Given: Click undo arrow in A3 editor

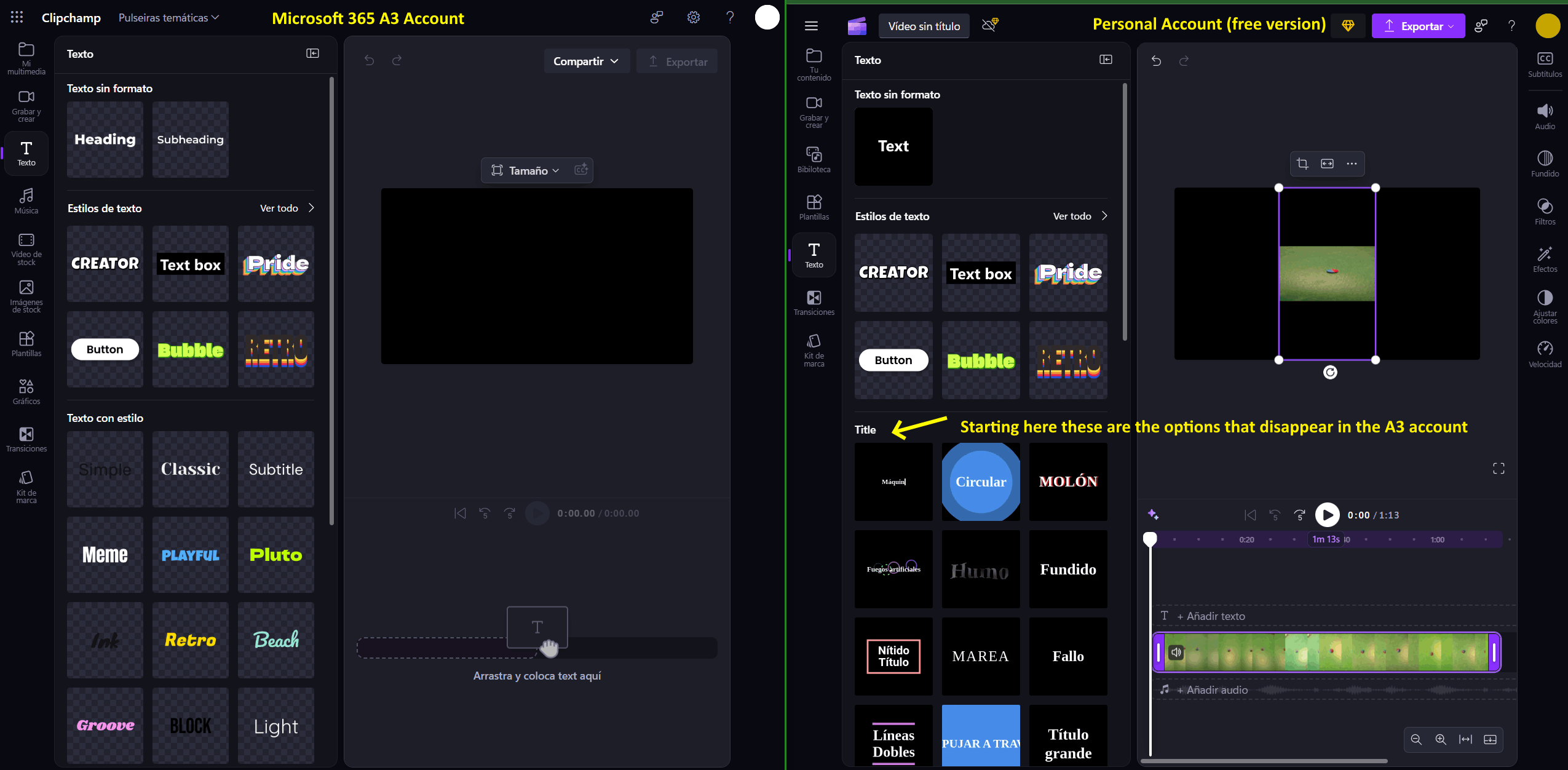Looking at the screenshot, I should pos(369,60).
